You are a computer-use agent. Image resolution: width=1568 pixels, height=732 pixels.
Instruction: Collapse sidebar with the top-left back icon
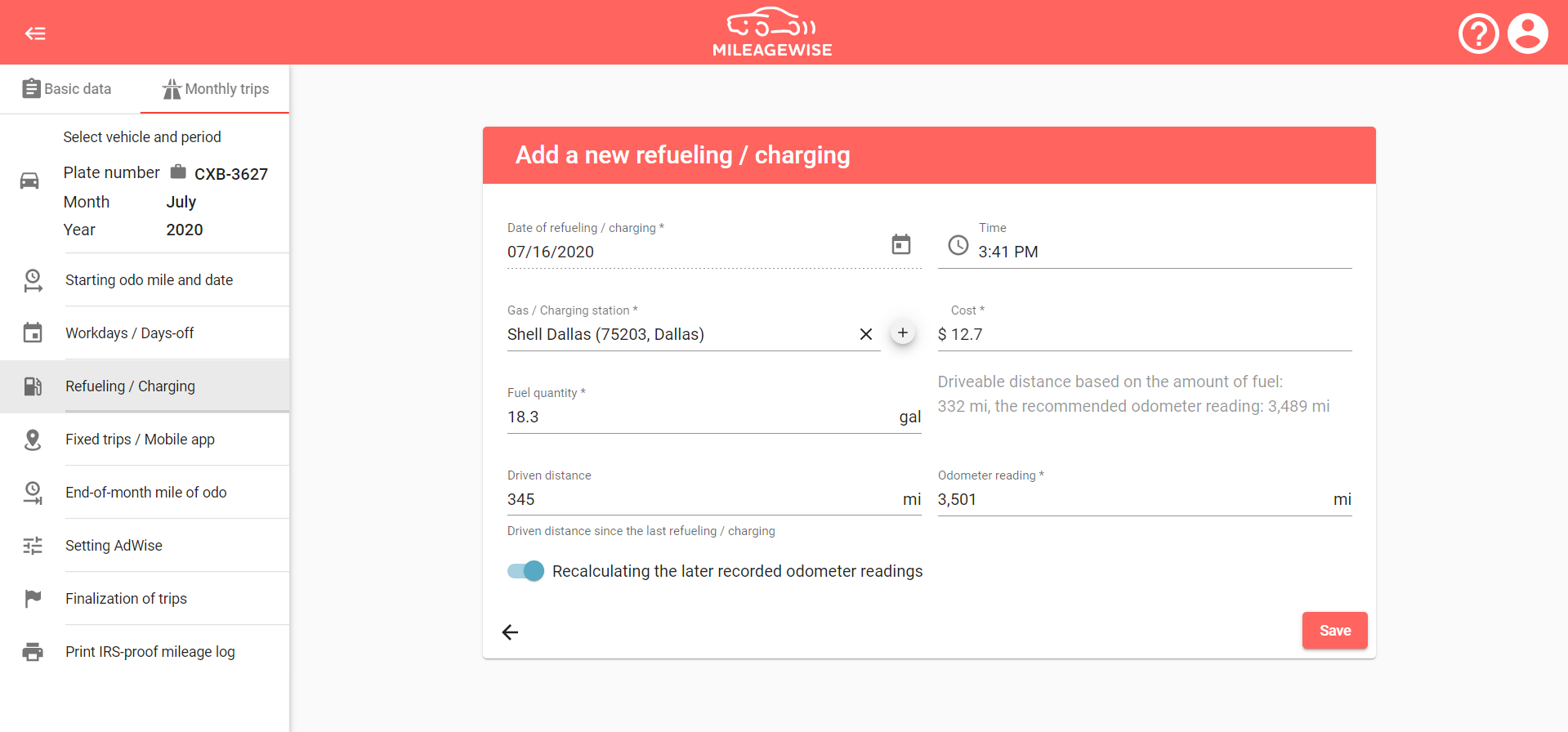[x=35, y=33]
